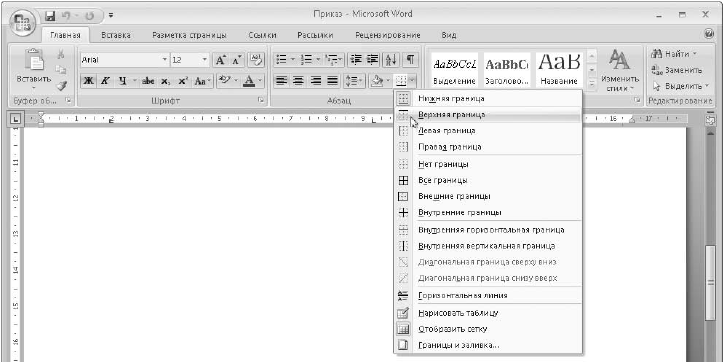
Task: Open font size 12 combo box
Action: click(x=190, y=60)
